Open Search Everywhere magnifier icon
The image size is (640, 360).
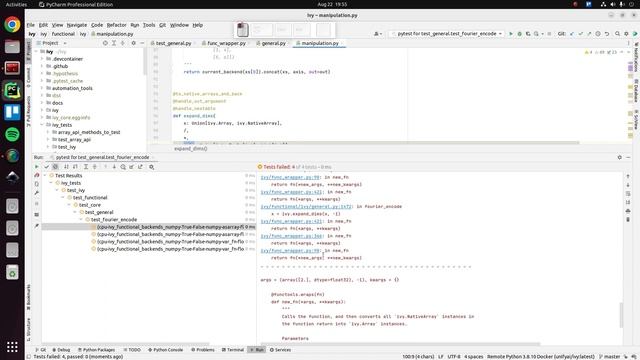(618, 34)
